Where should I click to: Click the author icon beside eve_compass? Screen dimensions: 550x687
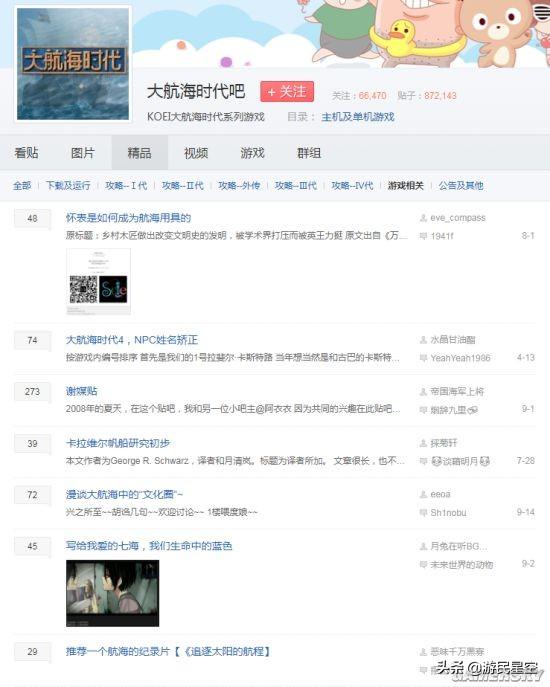423,218
